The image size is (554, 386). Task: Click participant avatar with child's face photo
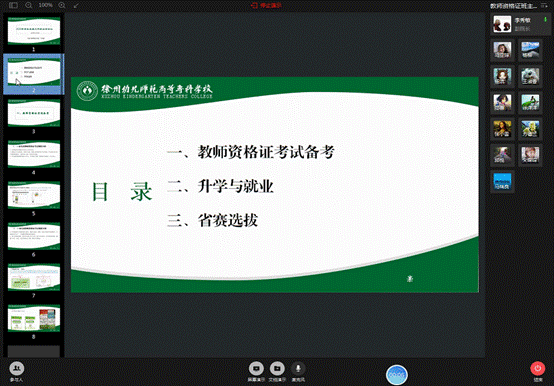[x=530, y=155]
